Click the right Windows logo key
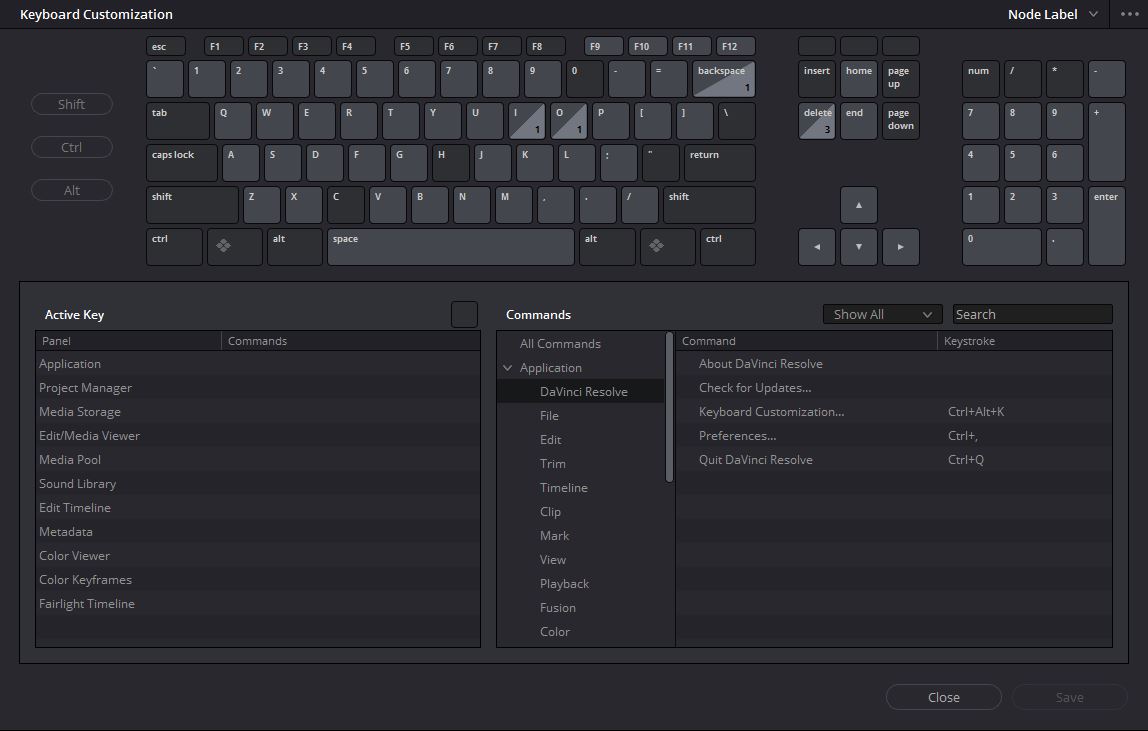The image size is (1148, 731). tap(667, 247)
